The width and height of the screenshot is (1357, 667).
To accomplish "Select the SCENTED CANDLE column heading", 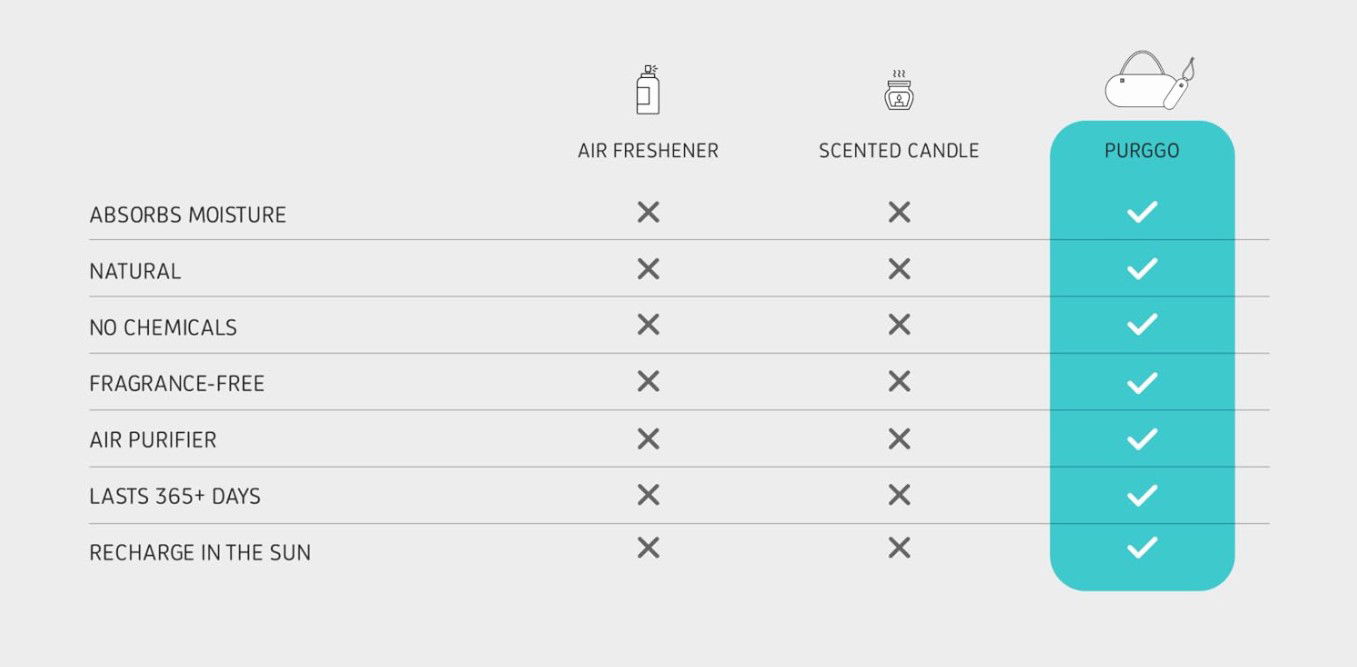I will click(x=899, y=151).
